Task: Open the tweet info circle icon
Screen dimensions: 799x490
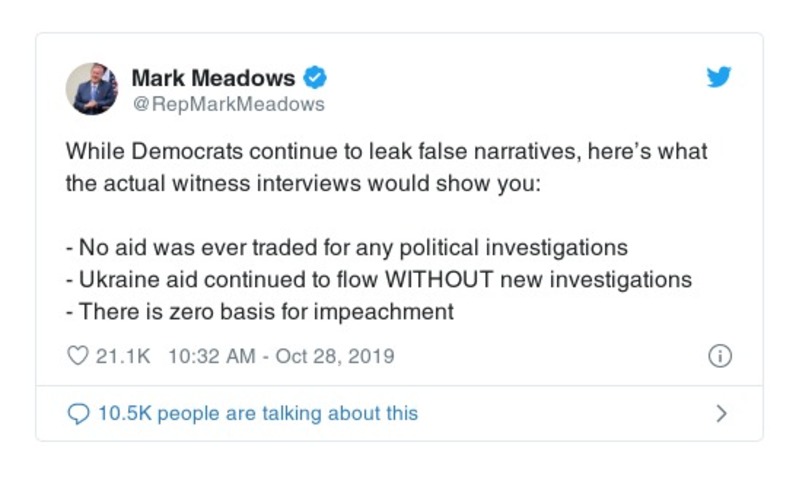Action: pos(719,356)
